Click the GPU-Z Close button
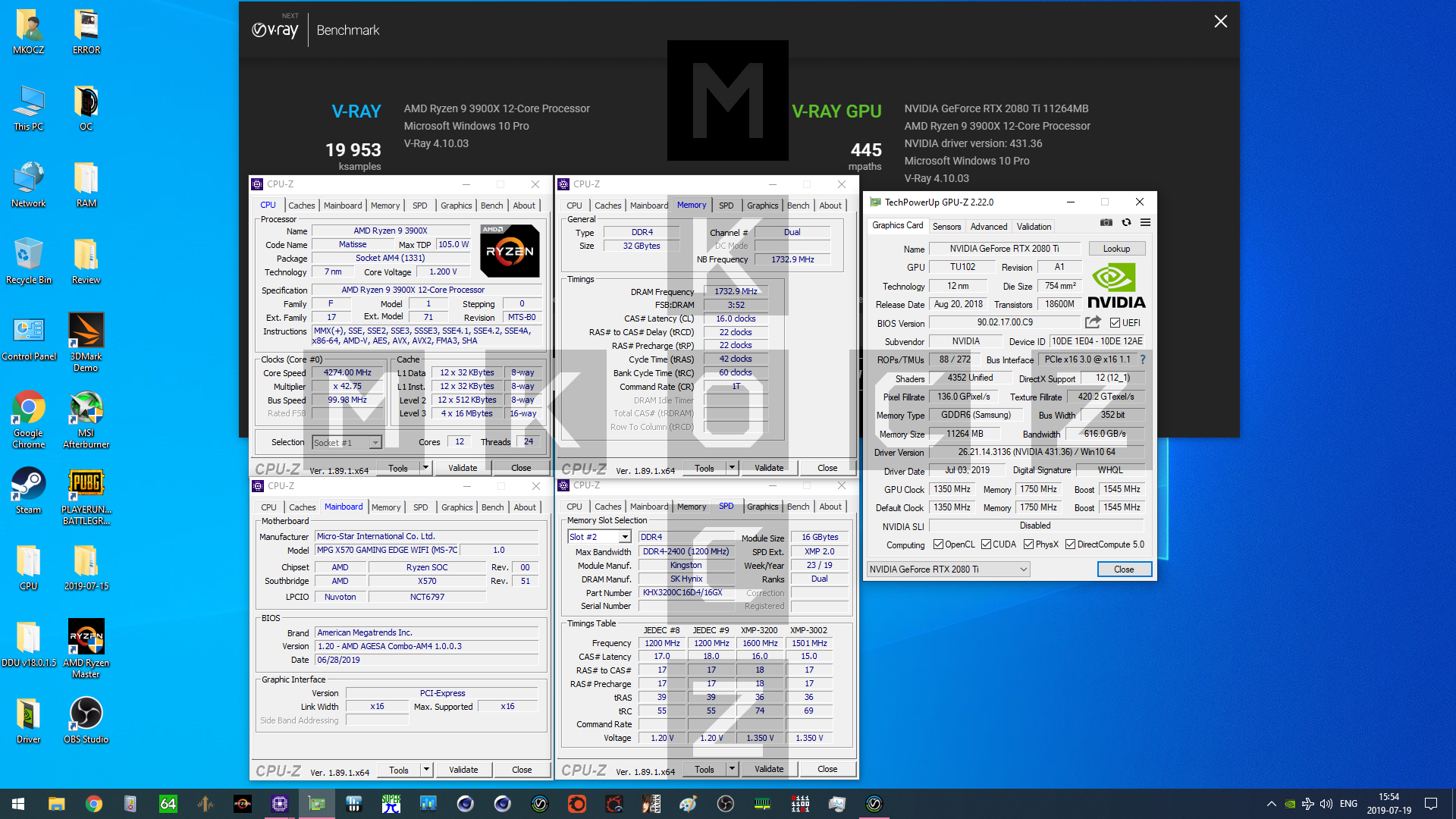 click(x=1124, y=570)
